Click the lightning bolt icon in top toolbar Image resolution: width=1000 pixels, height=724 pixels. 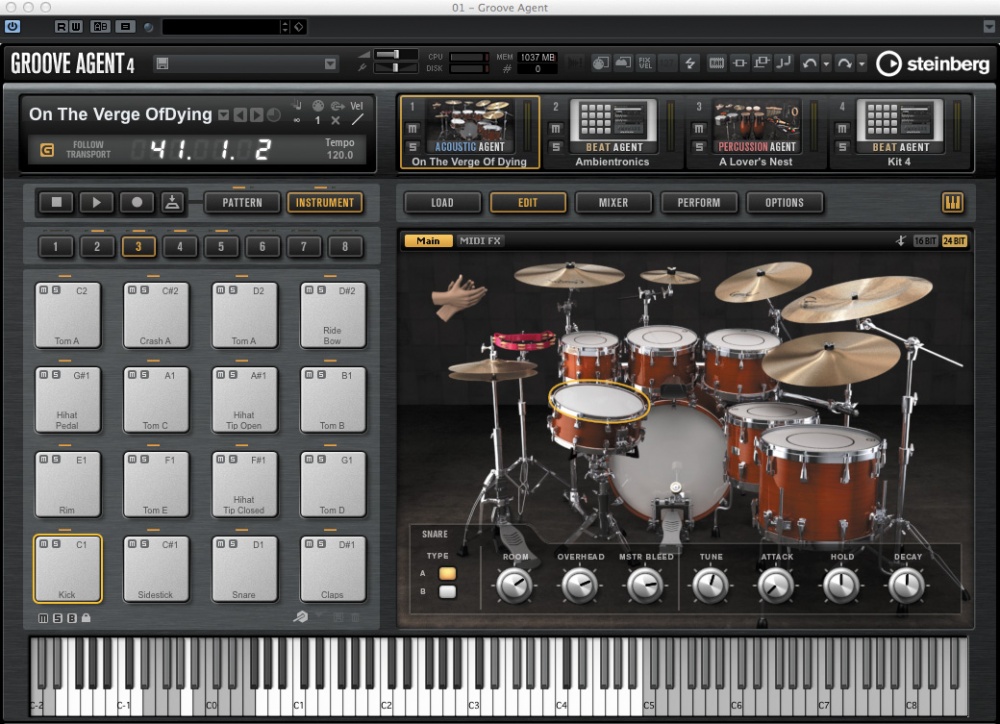click(x=690, y=63)
